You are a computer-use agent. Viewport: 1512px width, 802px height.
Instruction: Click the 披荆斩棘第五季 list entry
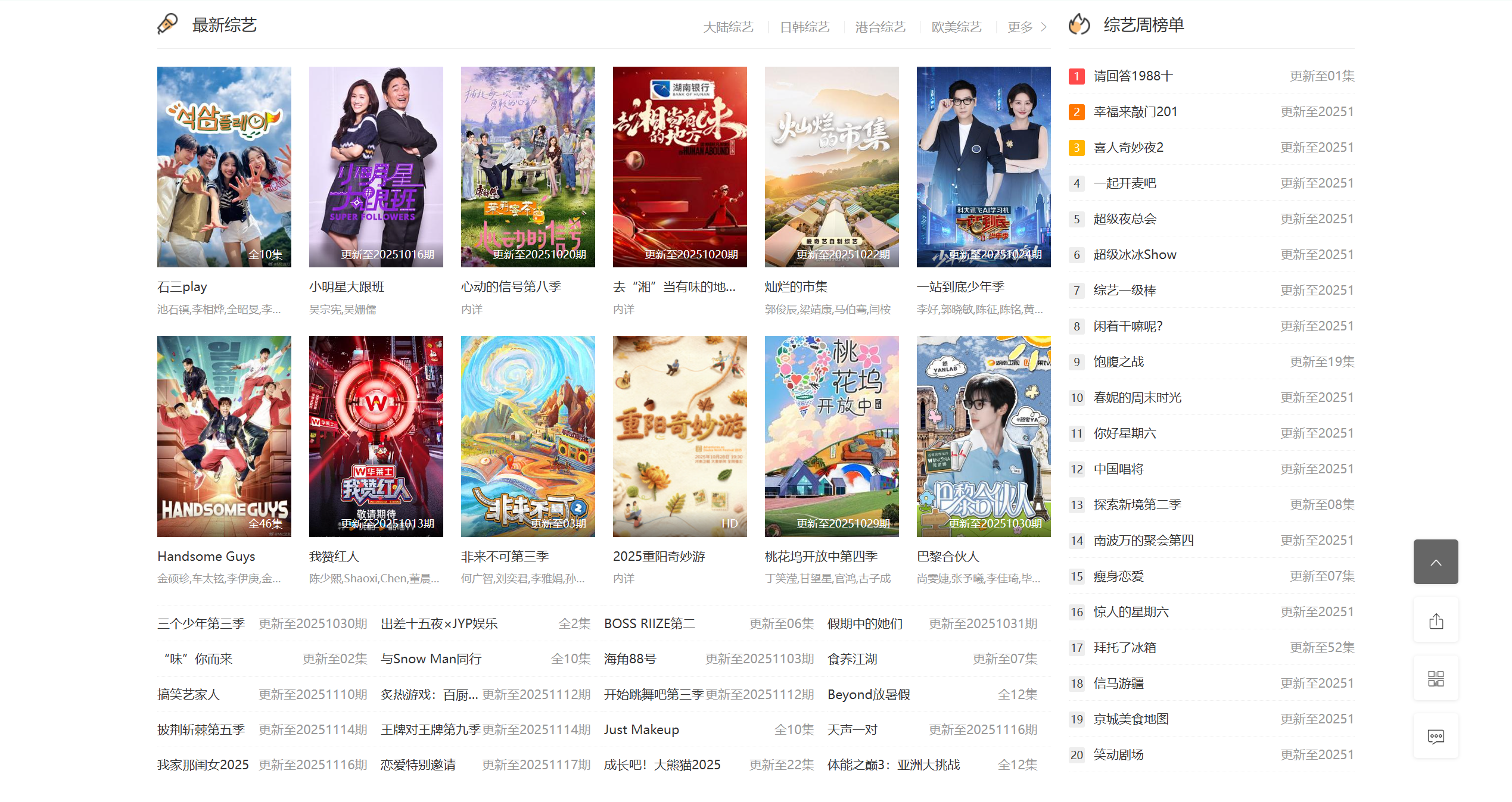pos(201,729)
